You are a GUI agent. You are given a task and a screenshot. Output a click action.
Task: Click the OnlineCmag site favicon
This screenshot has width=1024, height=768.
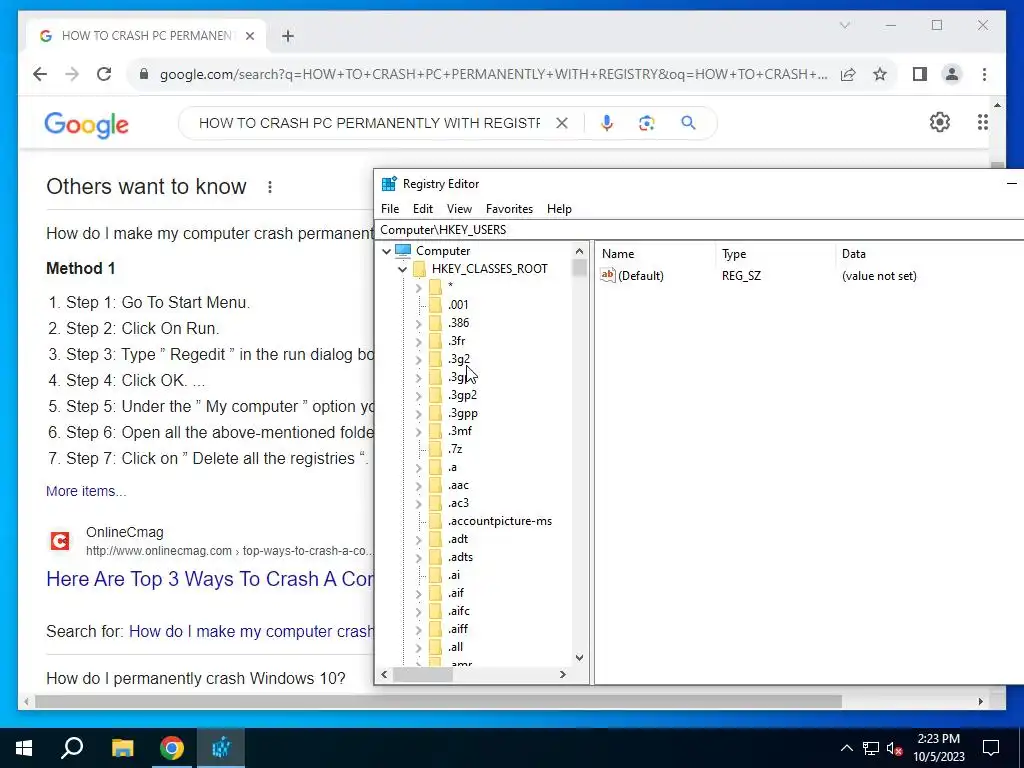(x=60, y=541)
